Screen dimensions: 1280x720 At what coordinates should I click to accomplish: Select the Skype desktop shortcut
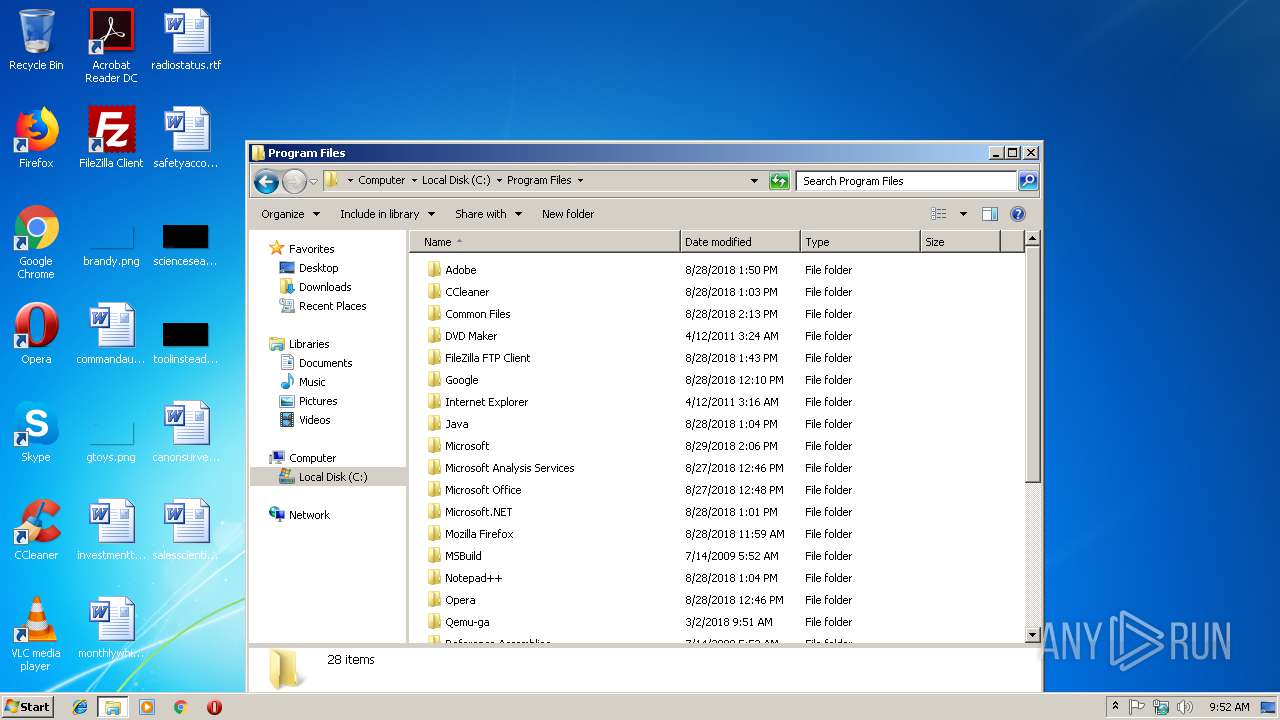36,432
